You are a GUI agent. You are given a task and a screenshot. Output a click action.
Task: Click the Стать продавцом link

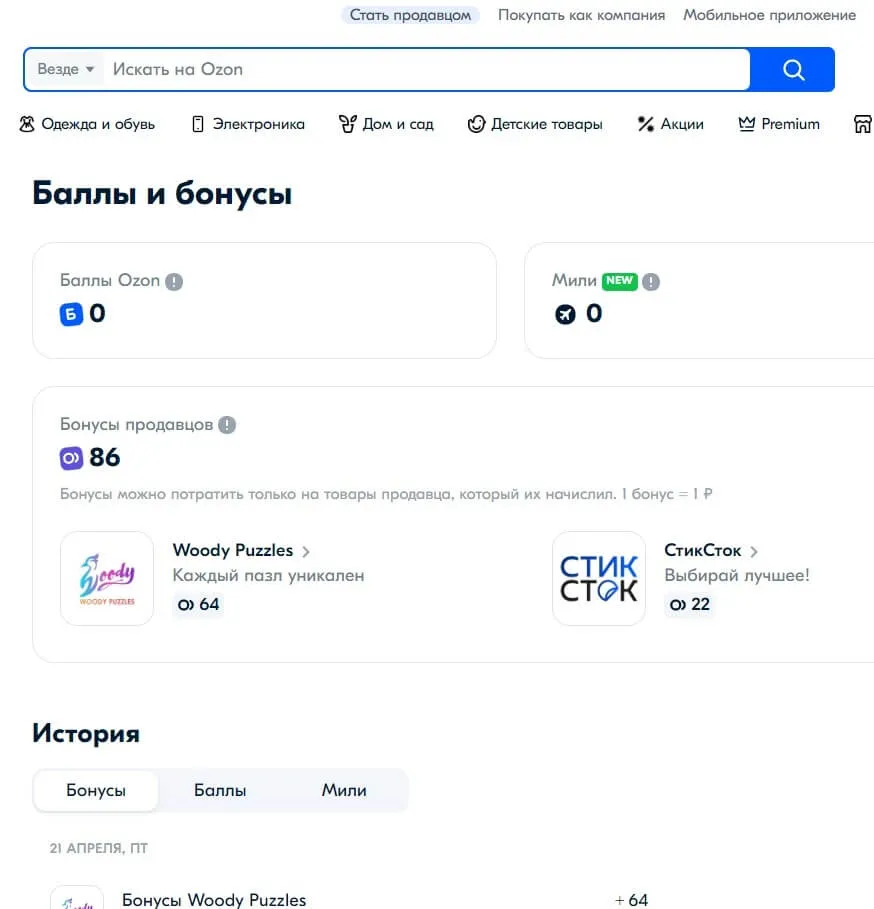coord(410,15)
